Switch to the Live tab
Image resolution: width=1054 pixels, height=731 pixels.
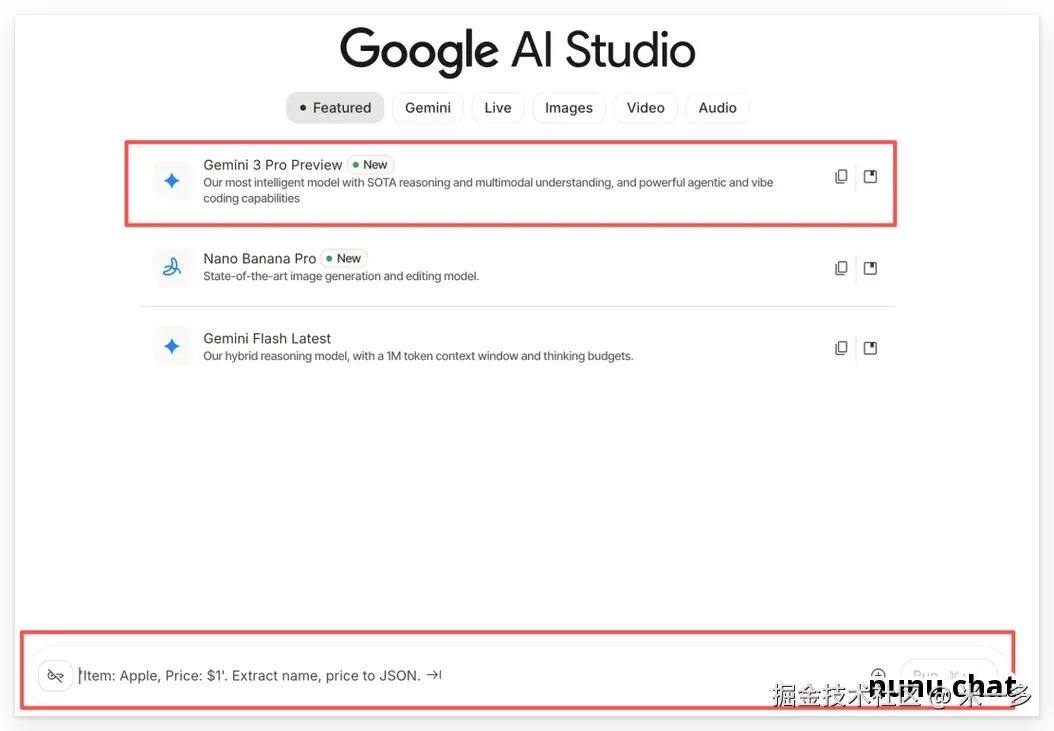click(497, 107)
